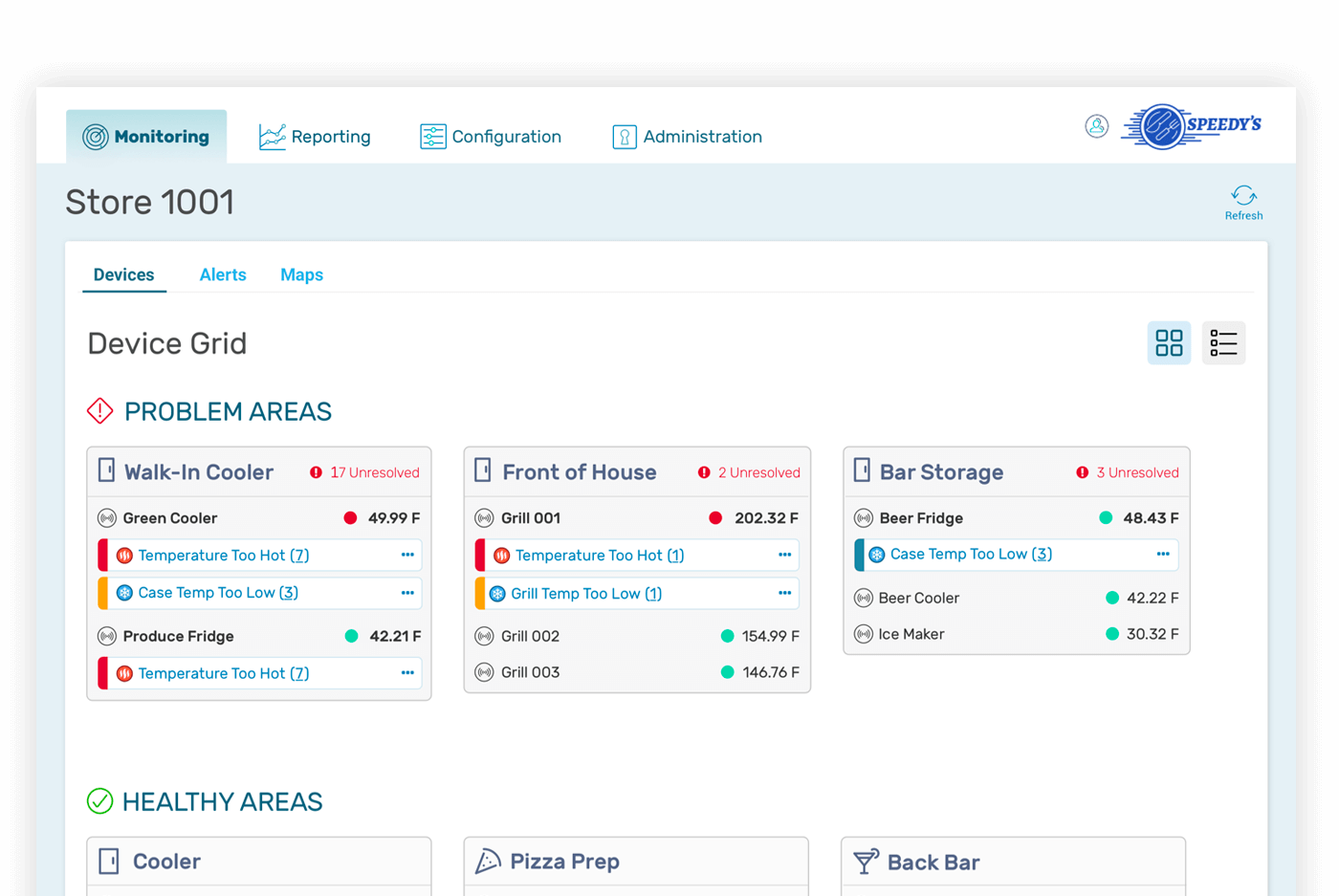
Task: Click the Grill 001 red status dot
Action: 714,518
